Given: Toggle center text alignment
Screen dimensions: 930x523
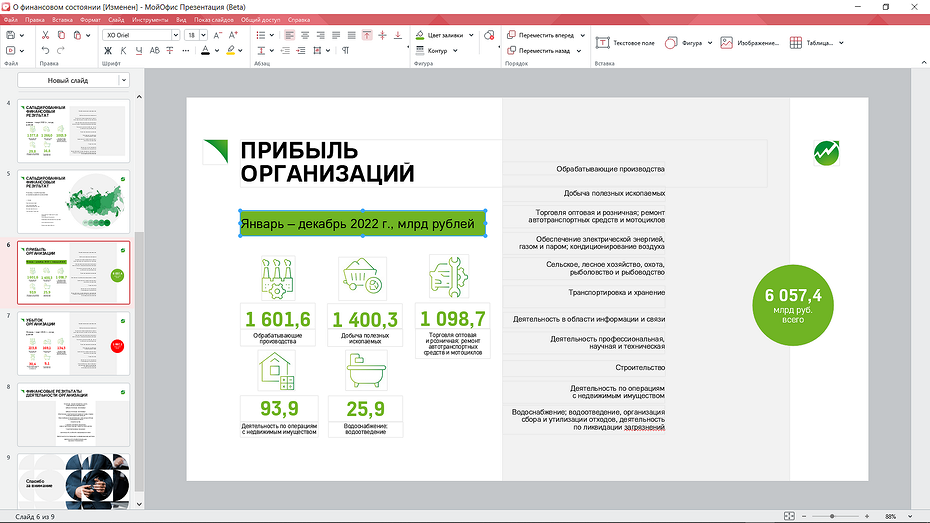Looking at the screenshot, I should [305, 36].
